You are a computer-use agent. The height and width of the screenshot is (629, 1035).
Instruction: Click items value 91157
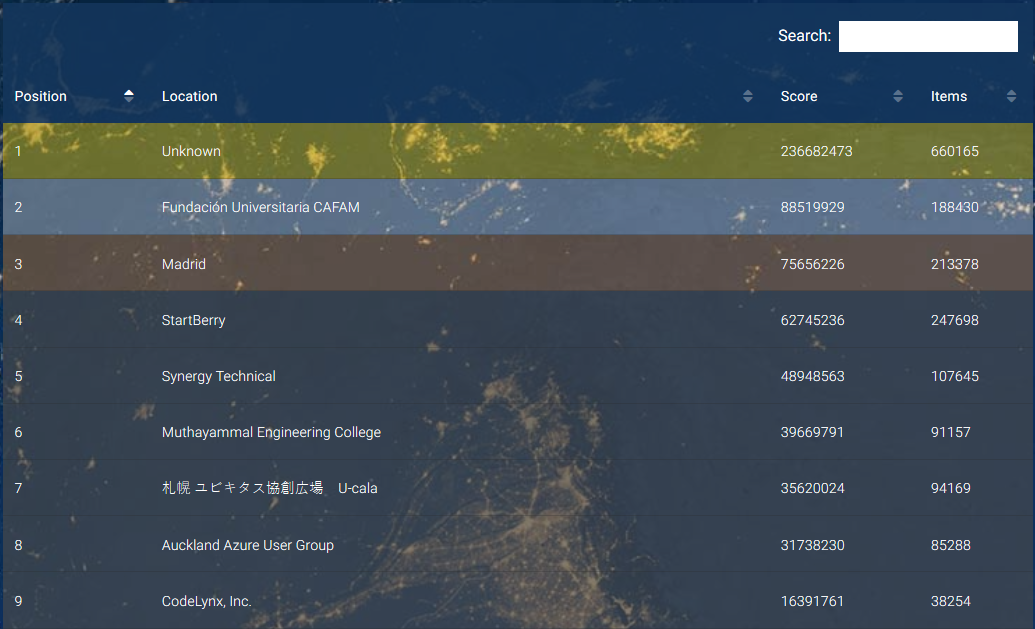[x=951, y=432]
